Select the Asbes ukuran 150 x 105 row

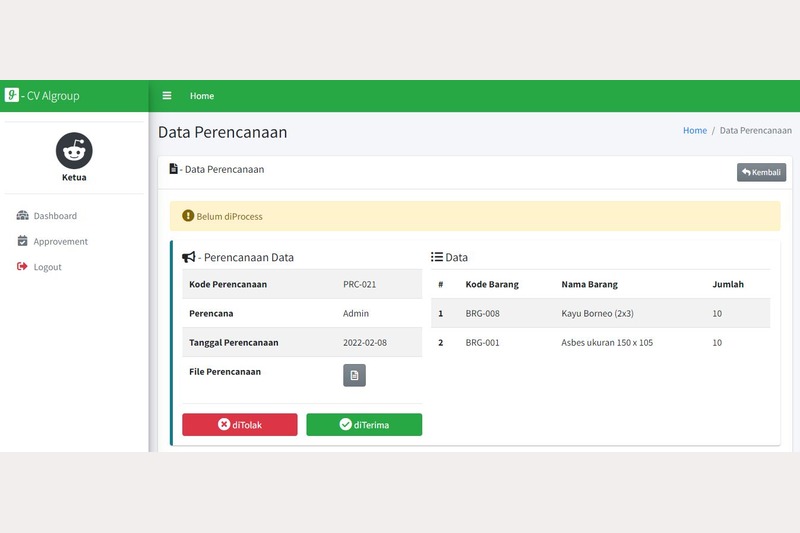[x=600, y=343]
